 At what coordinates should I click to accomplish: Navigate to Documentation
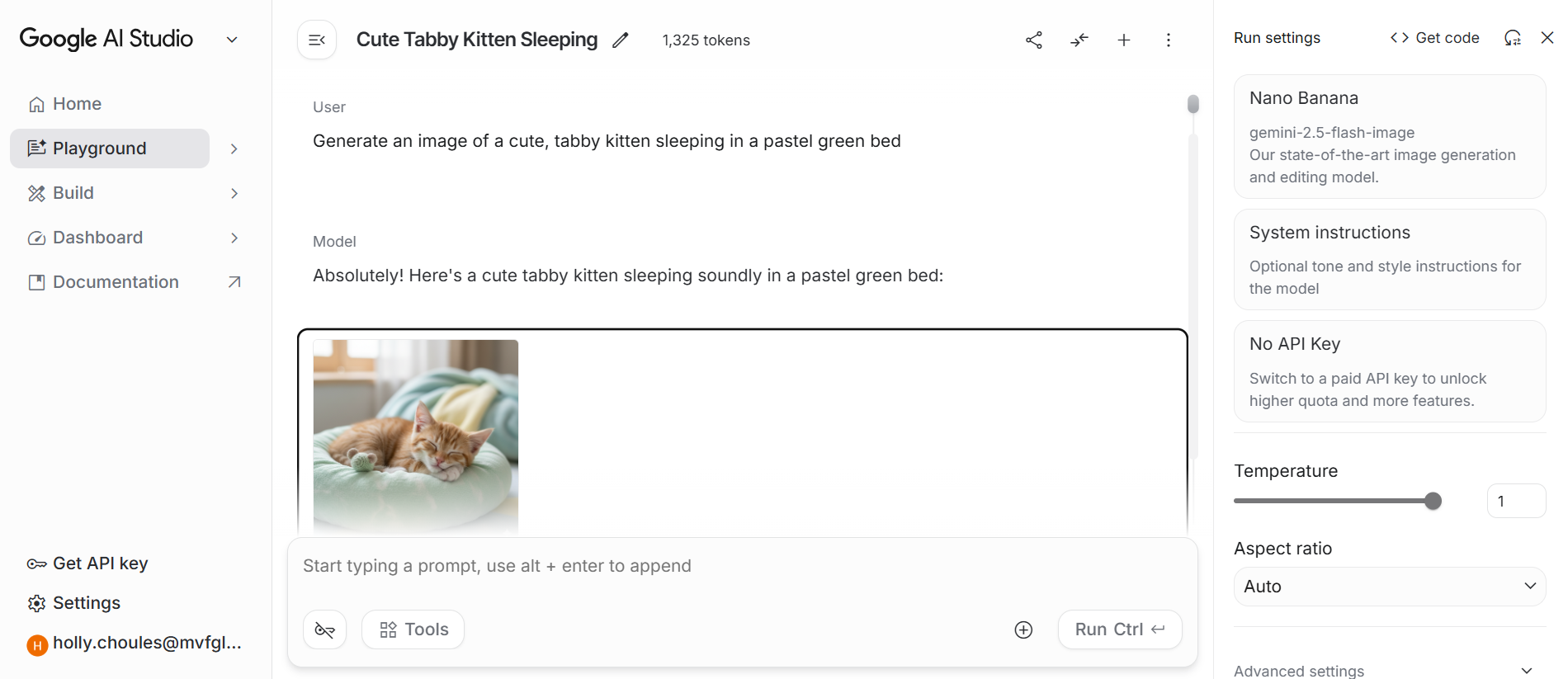coord(116,281)
